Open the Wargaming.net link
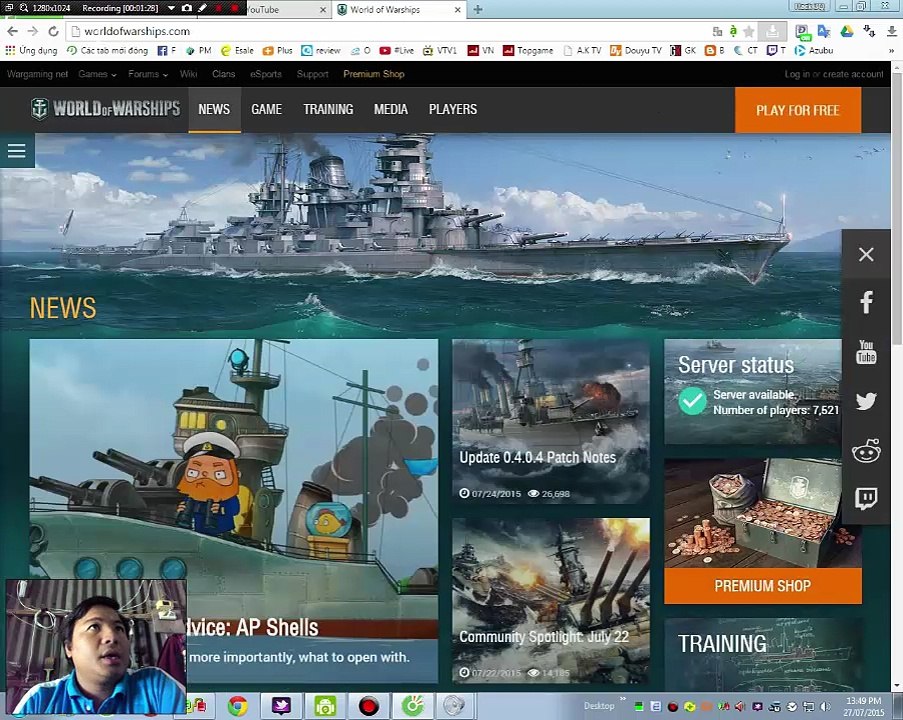903x720 pixels. coord(37,74)
